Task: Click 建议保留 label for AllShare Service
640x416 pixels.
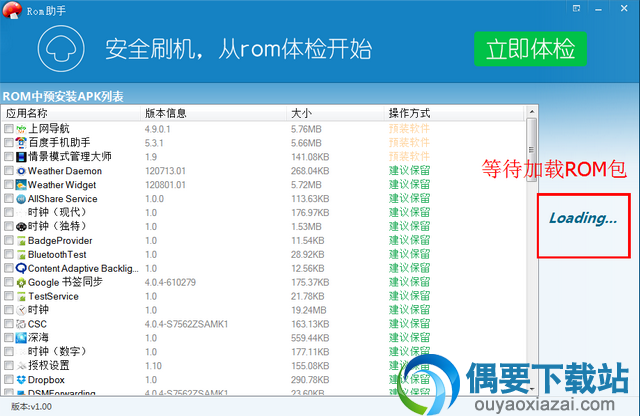Action: pos(409,198)
